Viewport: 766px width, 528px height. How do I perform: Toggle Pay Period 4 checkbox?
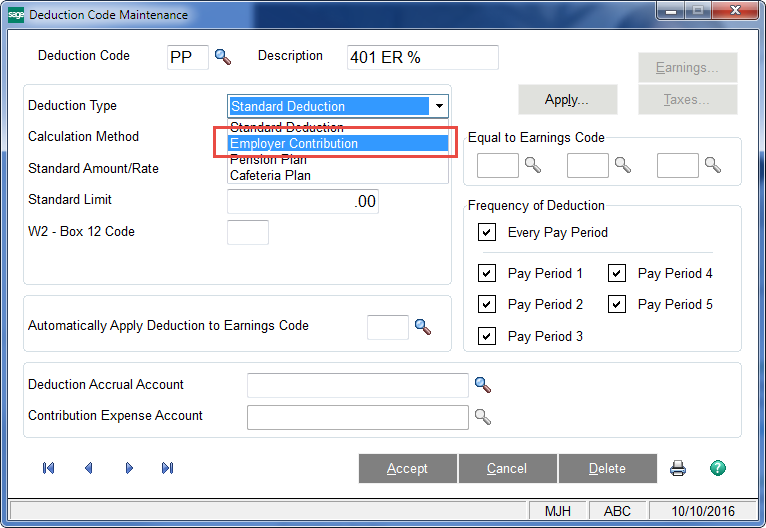pos(617,273)
